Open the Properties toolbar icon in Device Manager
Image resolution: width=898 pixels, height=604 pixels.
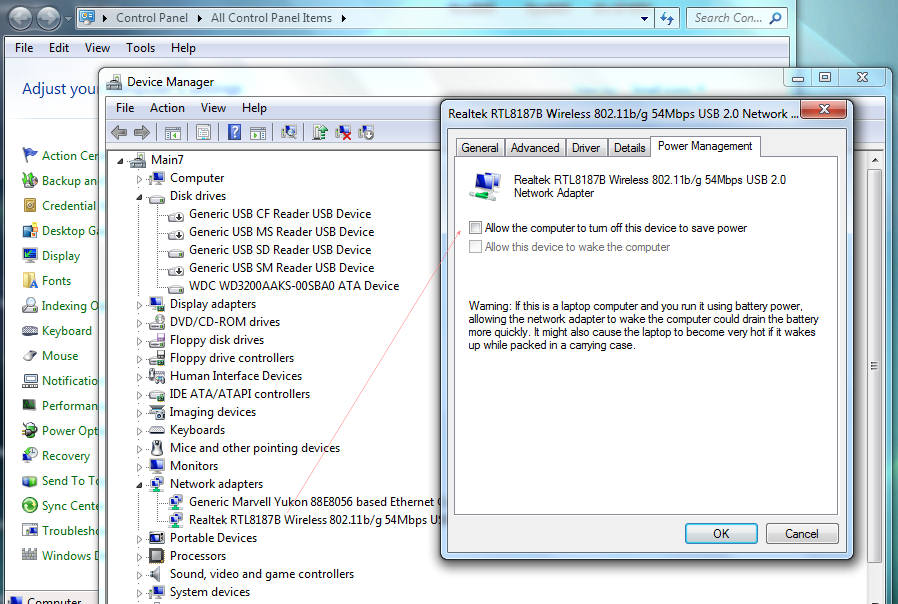(203, 133)
